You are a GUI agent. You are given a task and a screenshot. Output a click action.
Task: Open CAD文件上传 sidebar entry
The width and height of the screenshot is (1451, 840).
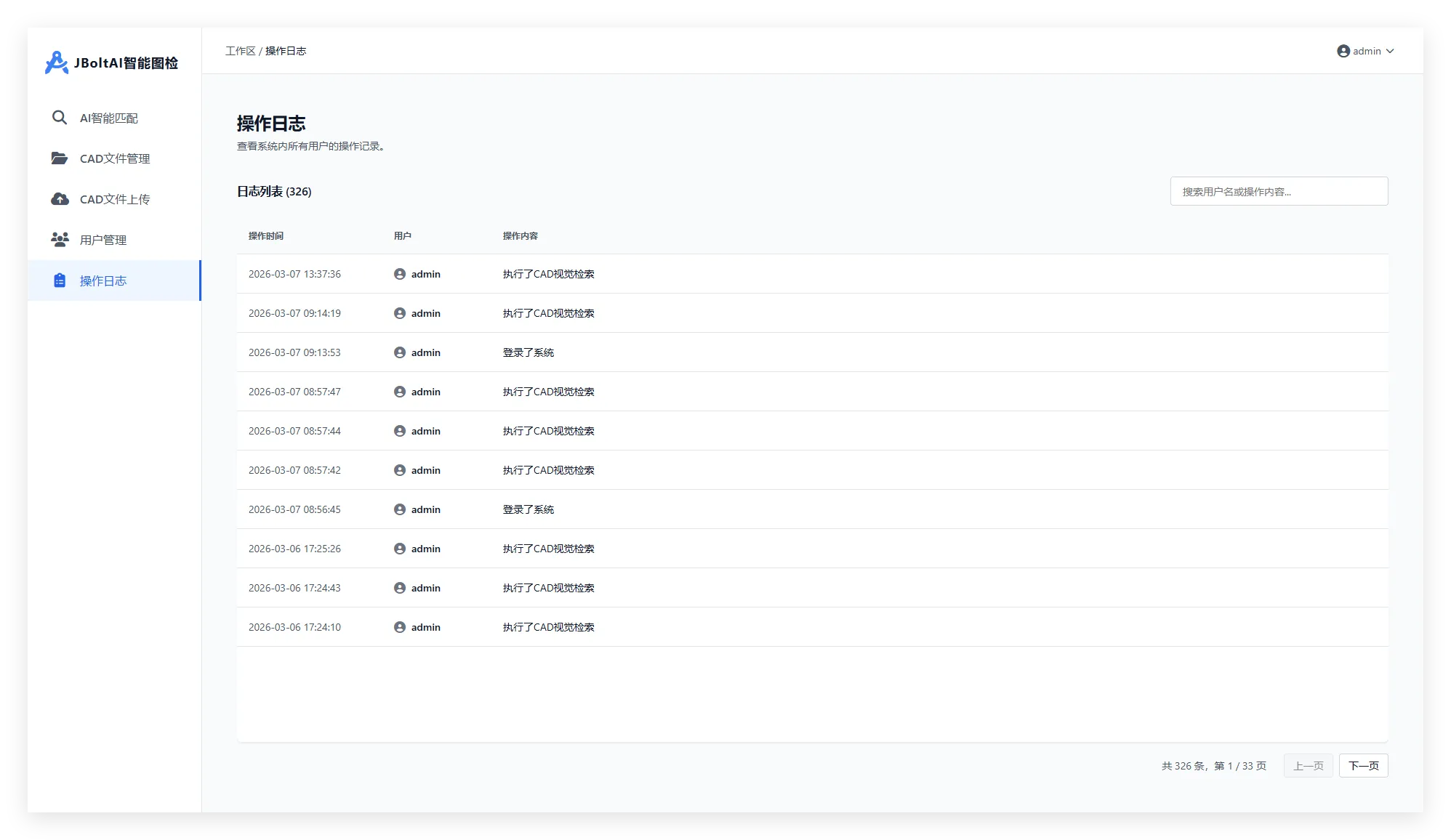tap(115, 199)
